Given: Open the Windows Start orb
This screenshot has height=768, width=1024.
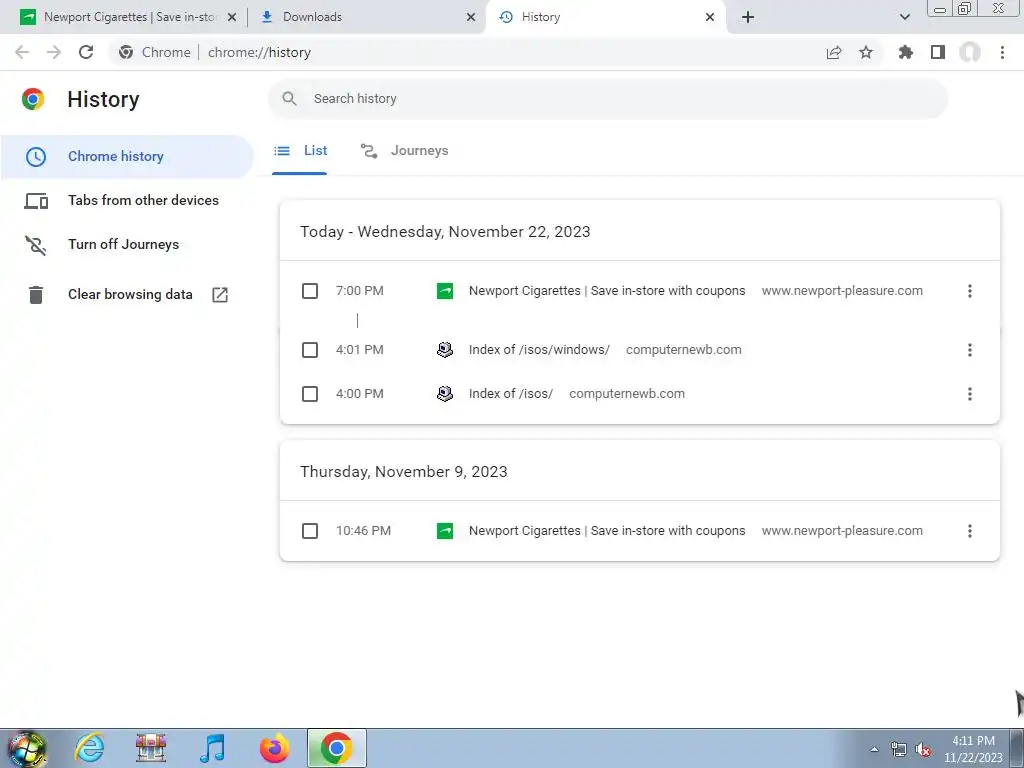Looking at the screenshot, I should (x=27, y=748).
